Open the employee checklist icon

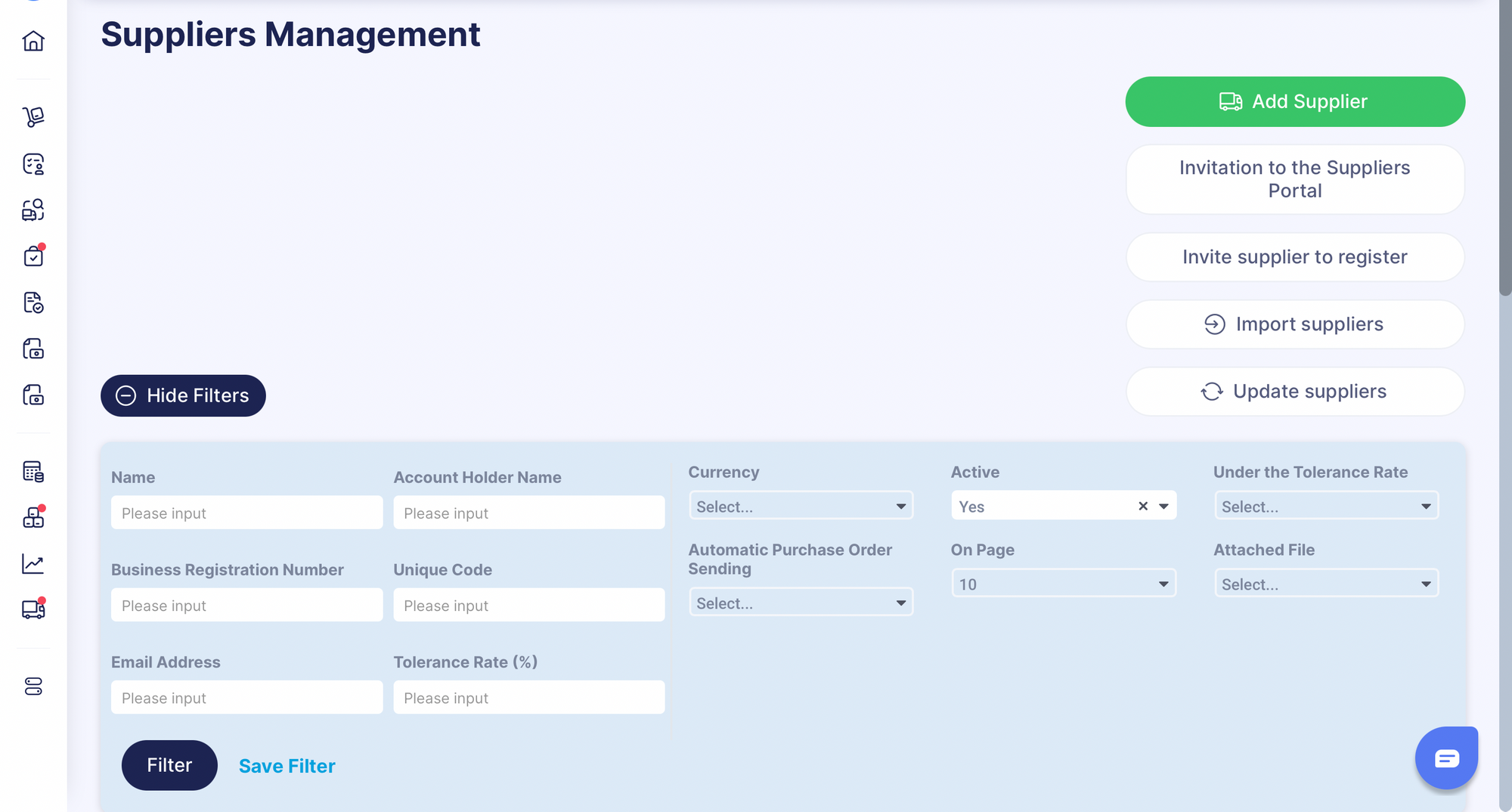[x=33, y=164]
